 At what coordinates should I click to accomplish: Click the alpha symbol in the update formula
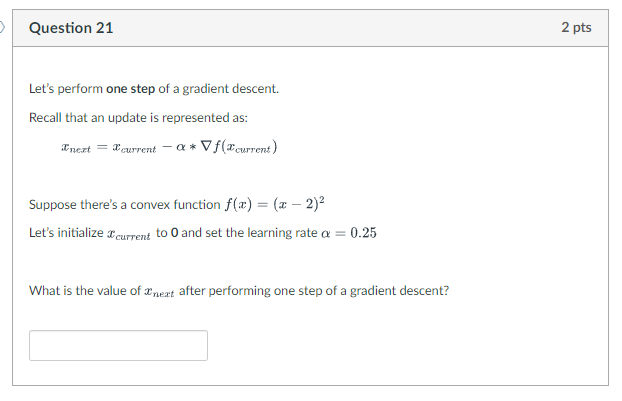click(x=181, y=147)
